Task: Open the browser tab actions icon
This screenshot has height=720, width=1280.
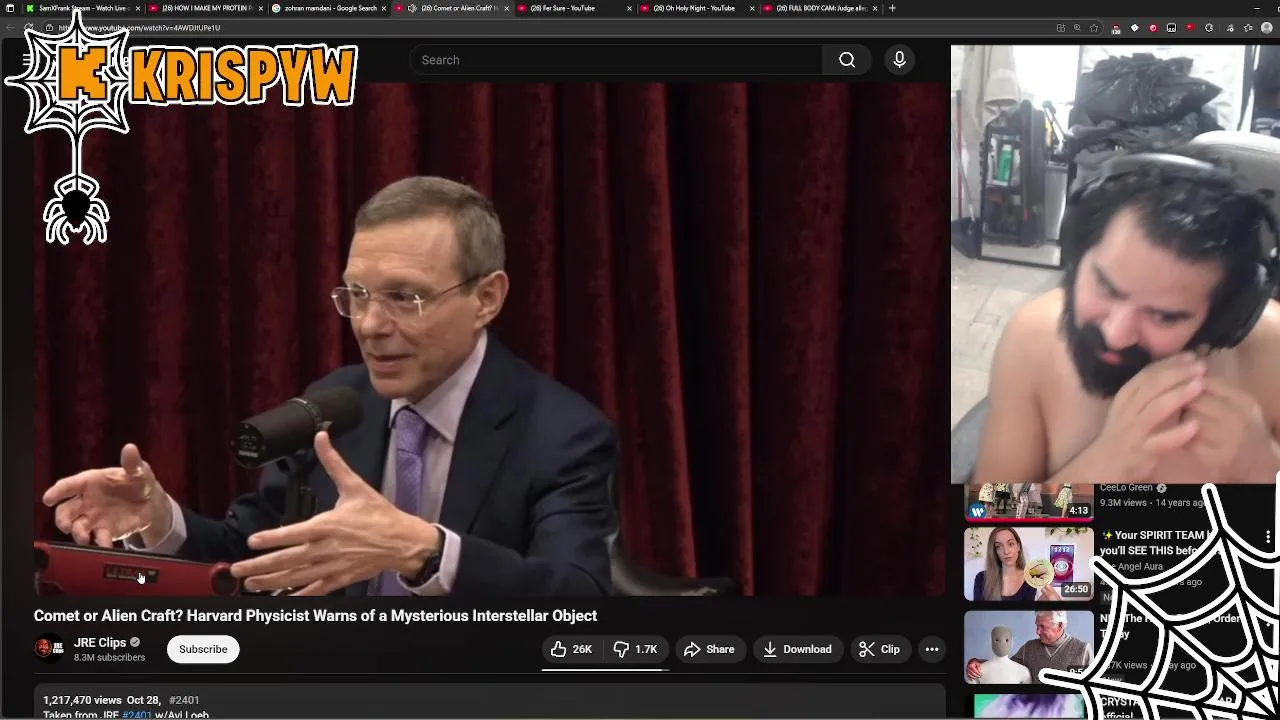Action: pyautogui.click(x=10, y=8)
